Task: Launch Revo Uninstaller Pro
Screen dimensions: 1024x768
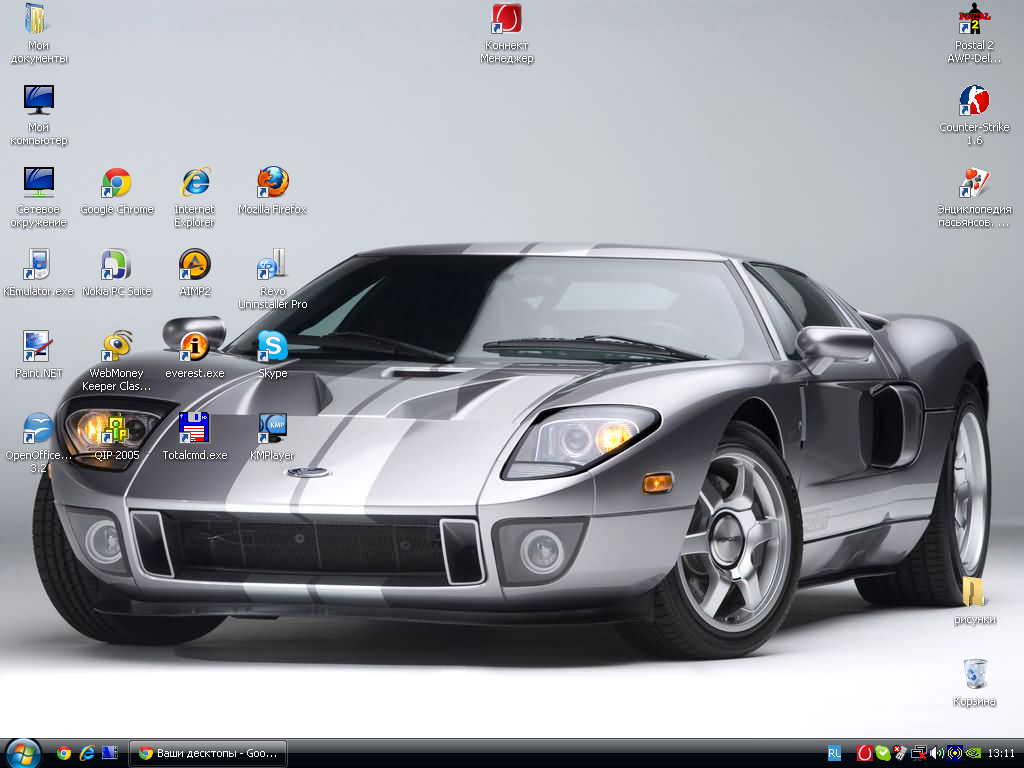Action: (272, 266)
